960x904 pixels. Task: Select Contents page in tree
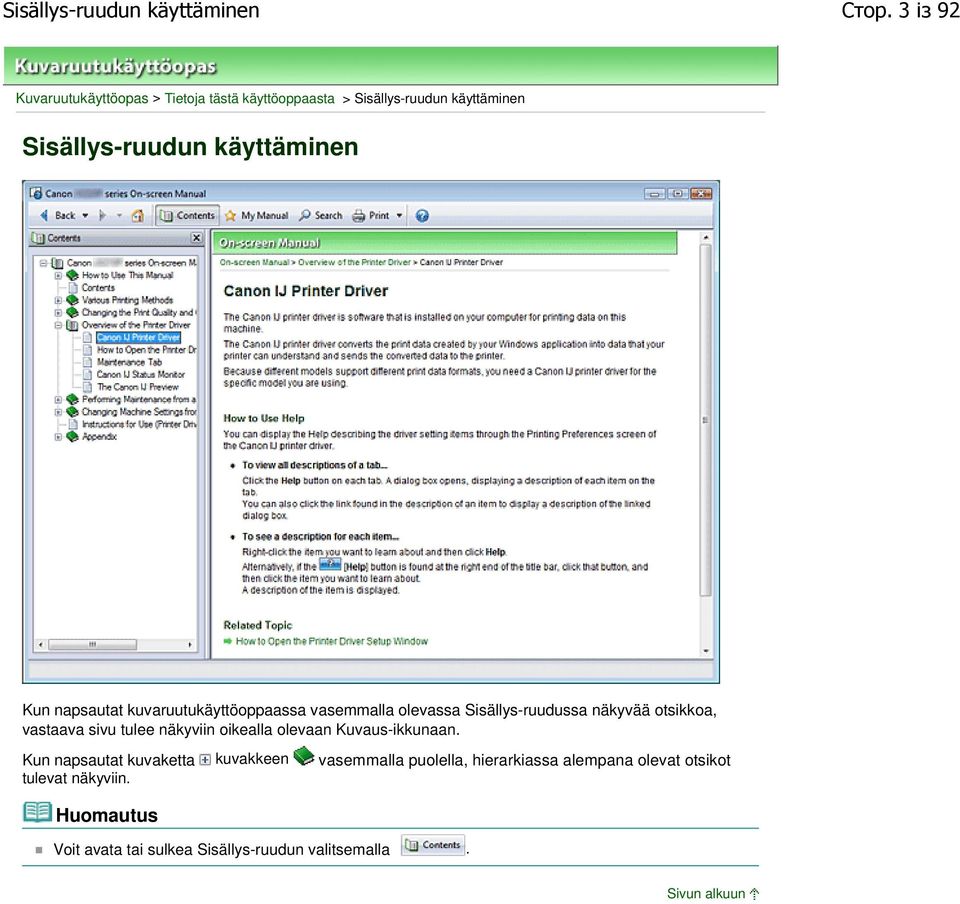[98, 288]
